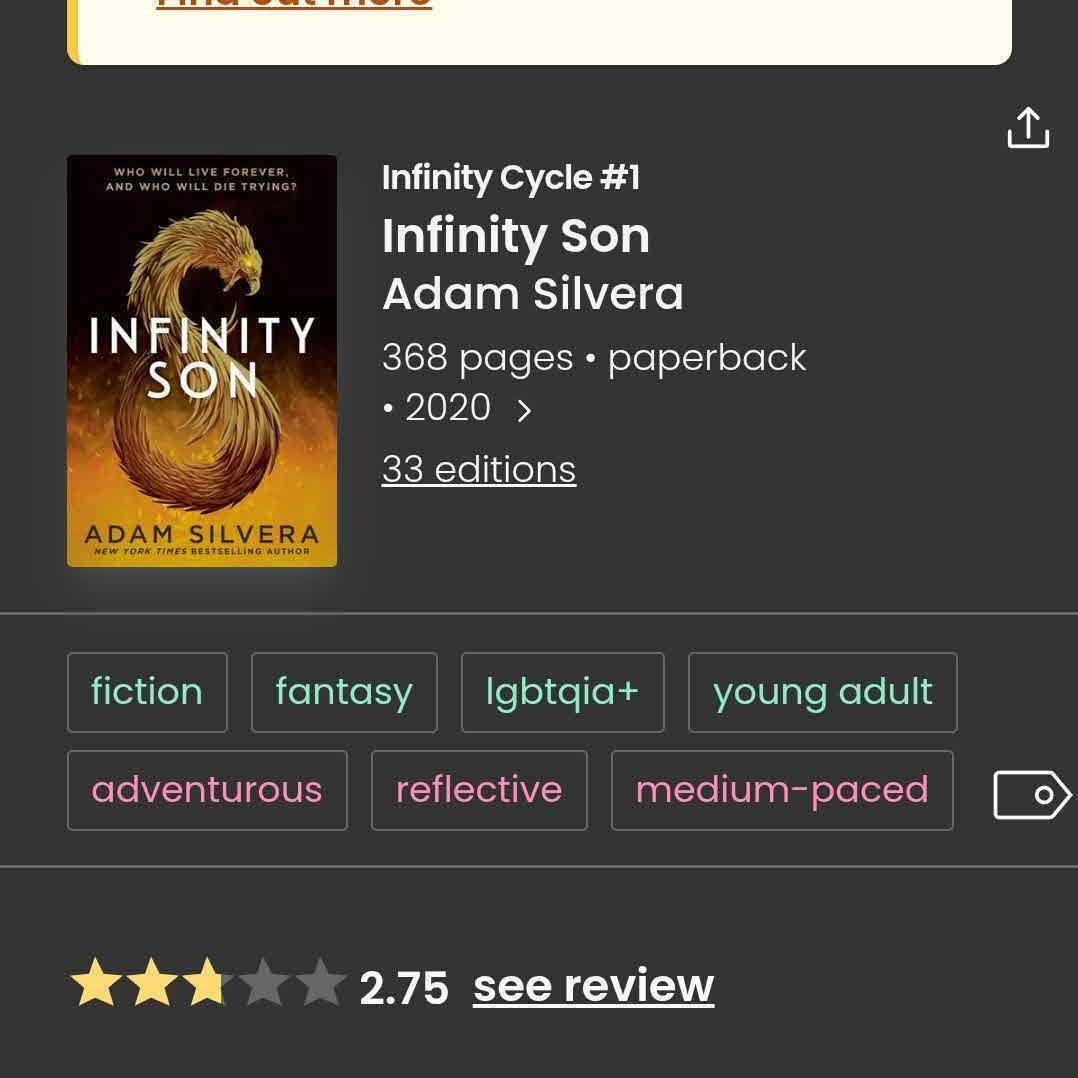Open the Infinity Cycle #1 series

[510, 178]
